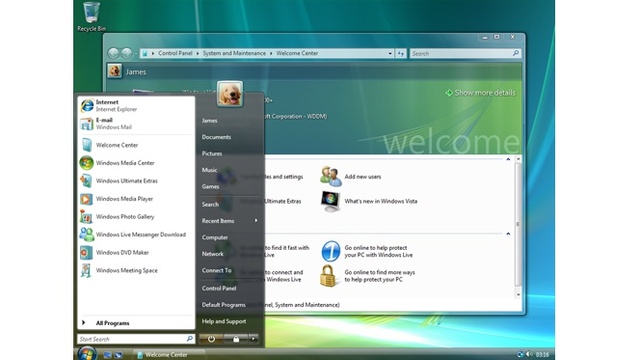Expand Recent Items submenu
Screen dimensions: 640x360
tap(230, 221)
